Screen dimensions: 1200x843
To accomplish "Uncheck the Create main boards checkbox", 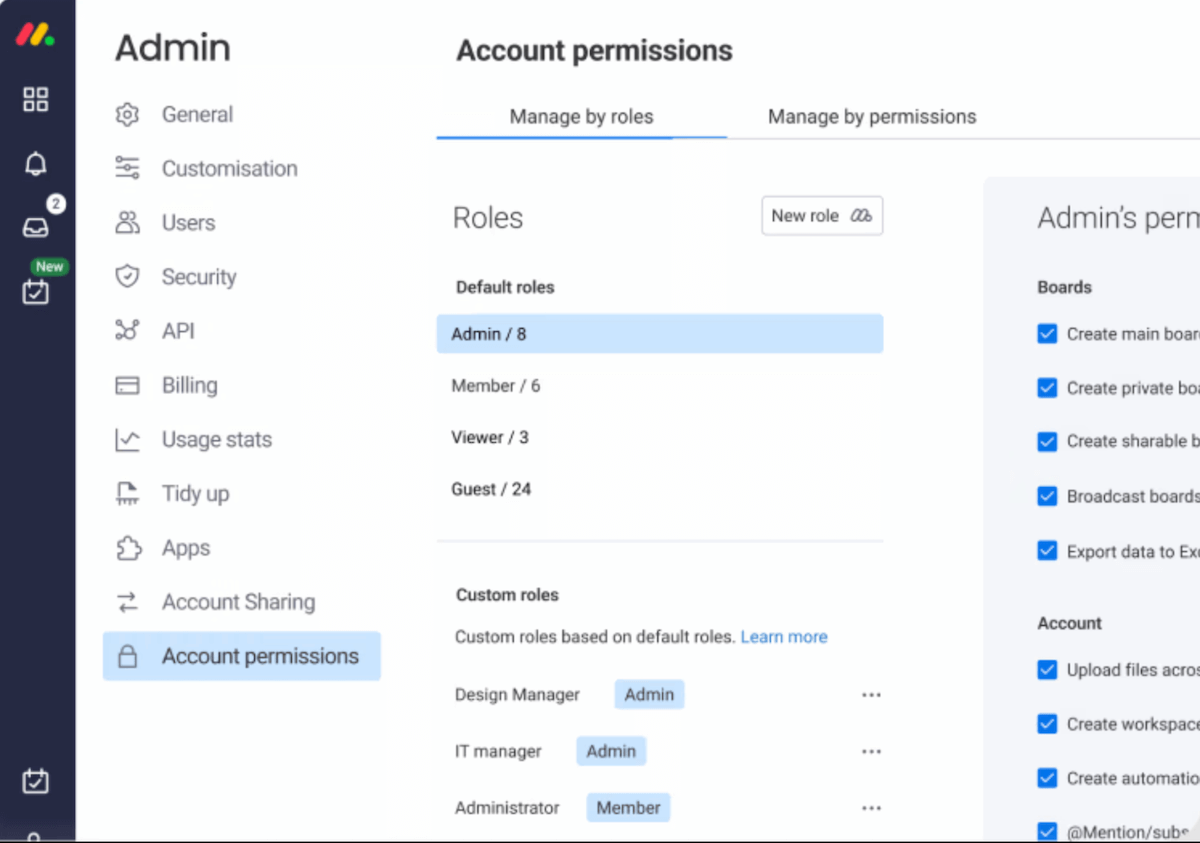I will pos(1047,334).
